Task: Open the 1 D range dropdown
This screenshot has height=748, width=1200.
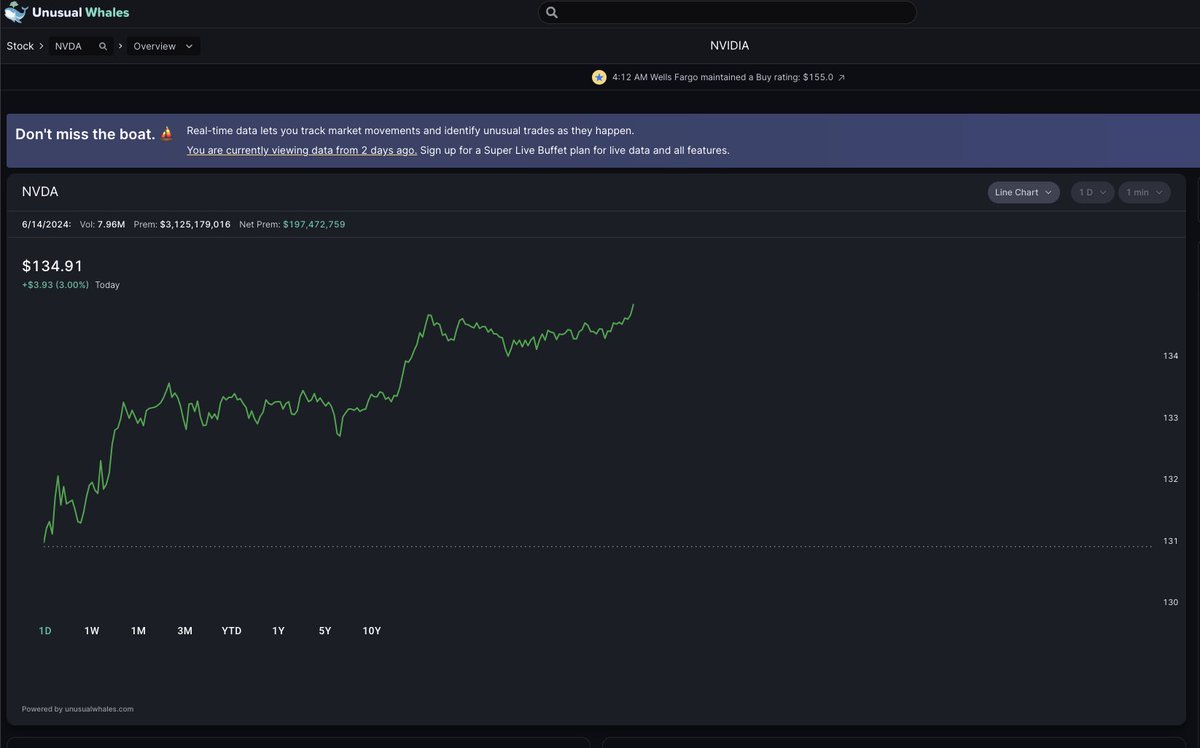Action: pos(1092,192)
